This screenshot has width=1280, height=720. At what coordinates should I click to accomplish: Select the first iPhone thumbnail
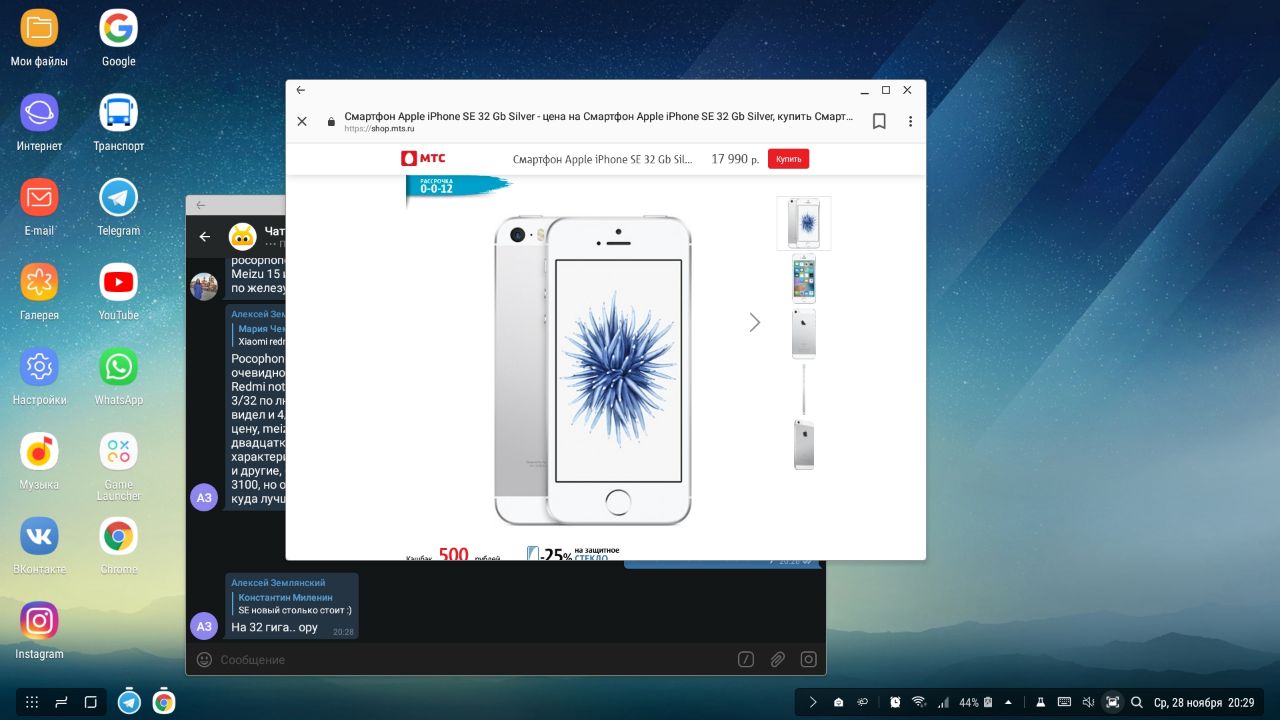(x=804, y=223)
